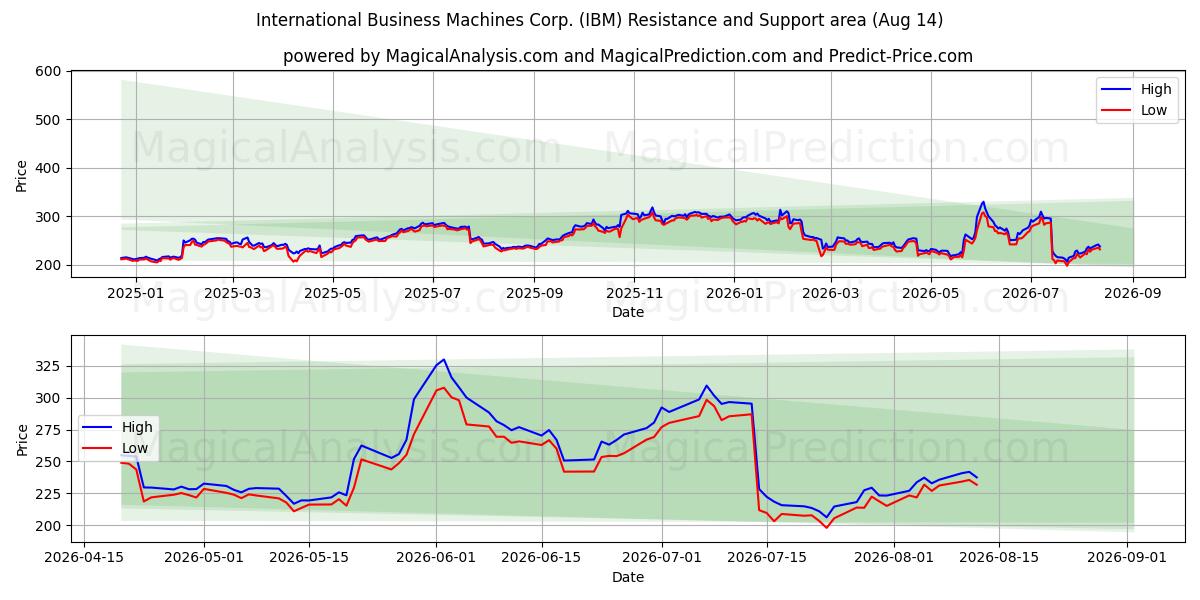Click the bottom chart y-axis label 250
The image size is (1200, 600).
click(x=50, y=462)
